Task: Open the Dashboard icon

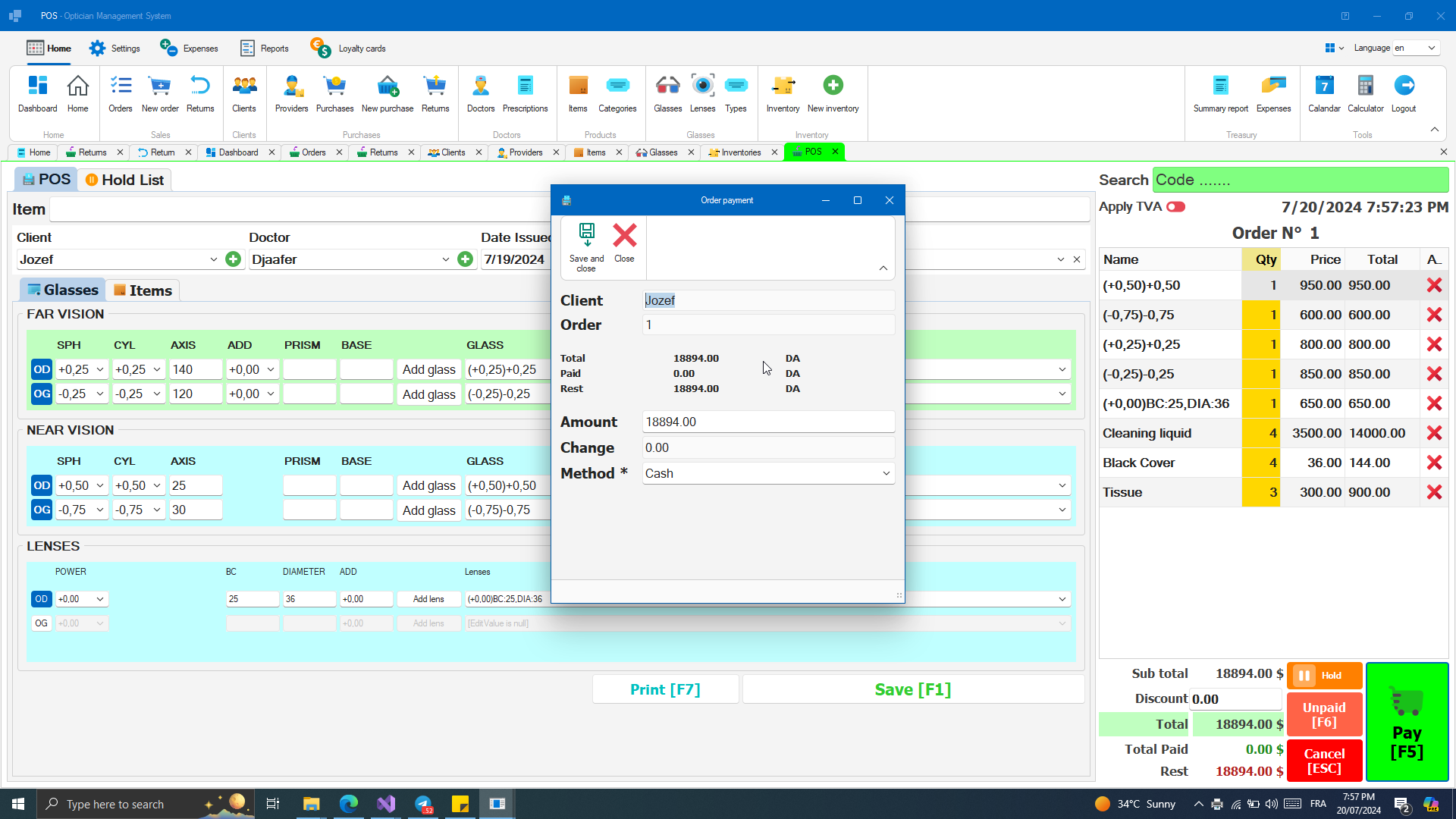Action: tap(37, 91)
